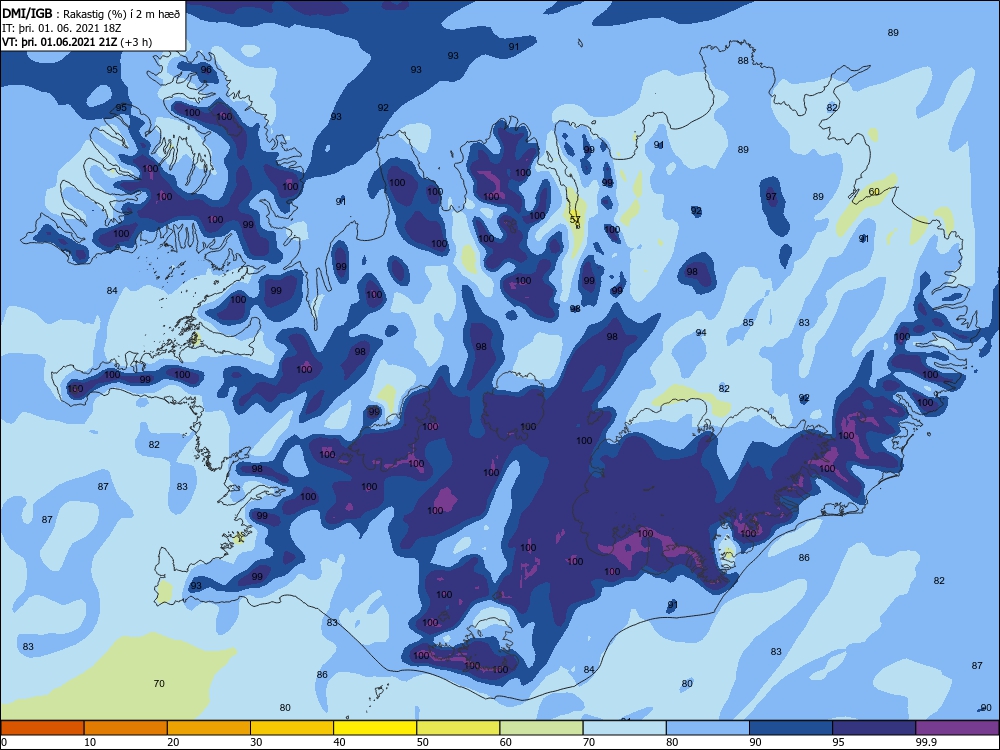Click the map humidity value '88'
The height and width of the screenshot is (750, 1000).
click(743, 61)
